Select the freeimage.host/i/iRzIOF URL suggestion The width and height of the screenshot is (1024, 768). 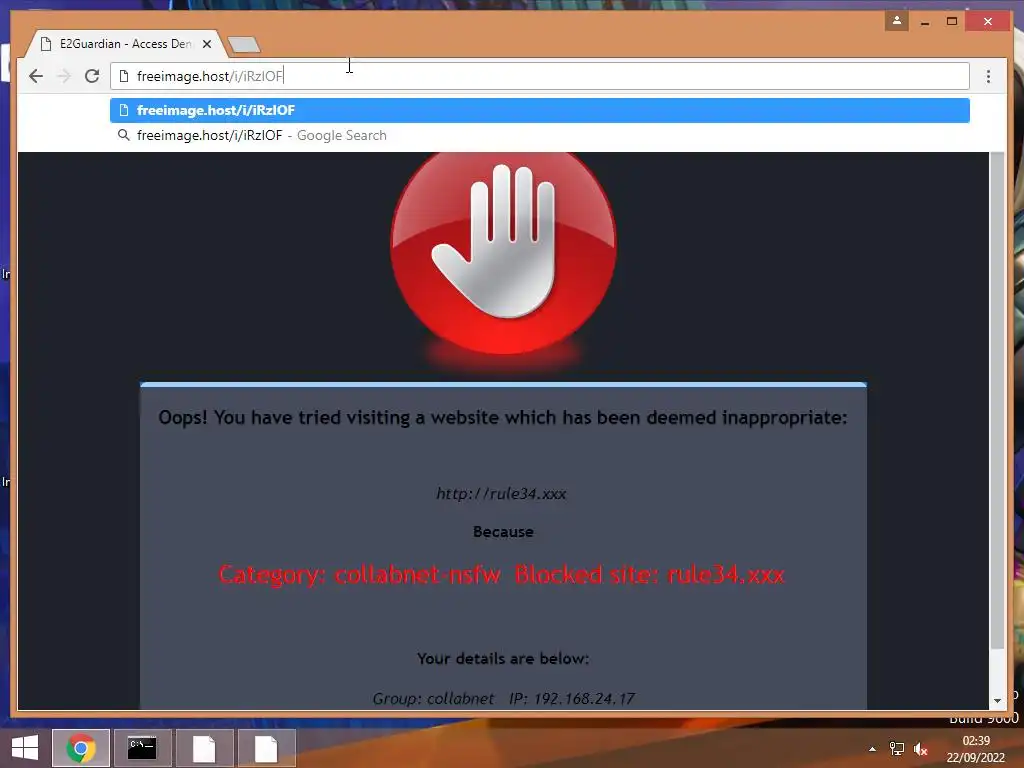(539, 110)
